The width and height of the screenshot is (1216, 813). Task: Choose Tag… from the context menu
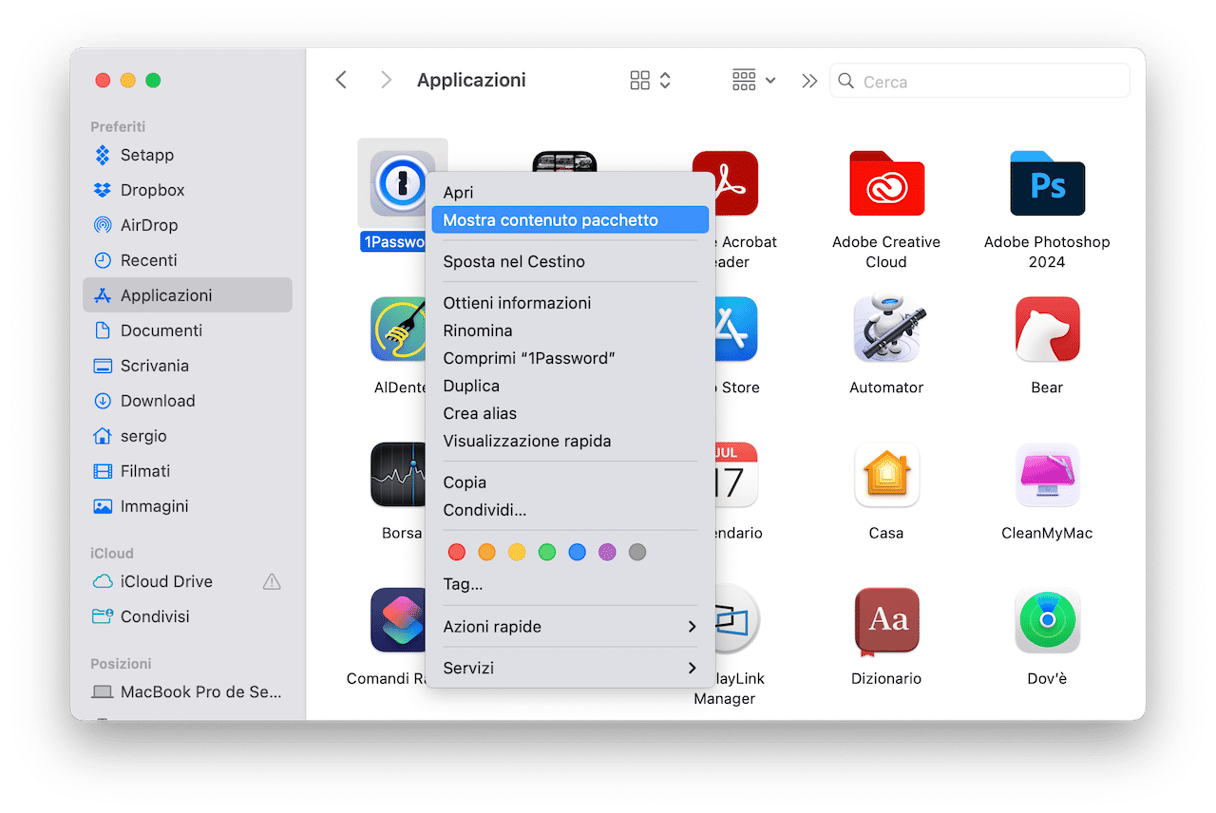[570, 584]
